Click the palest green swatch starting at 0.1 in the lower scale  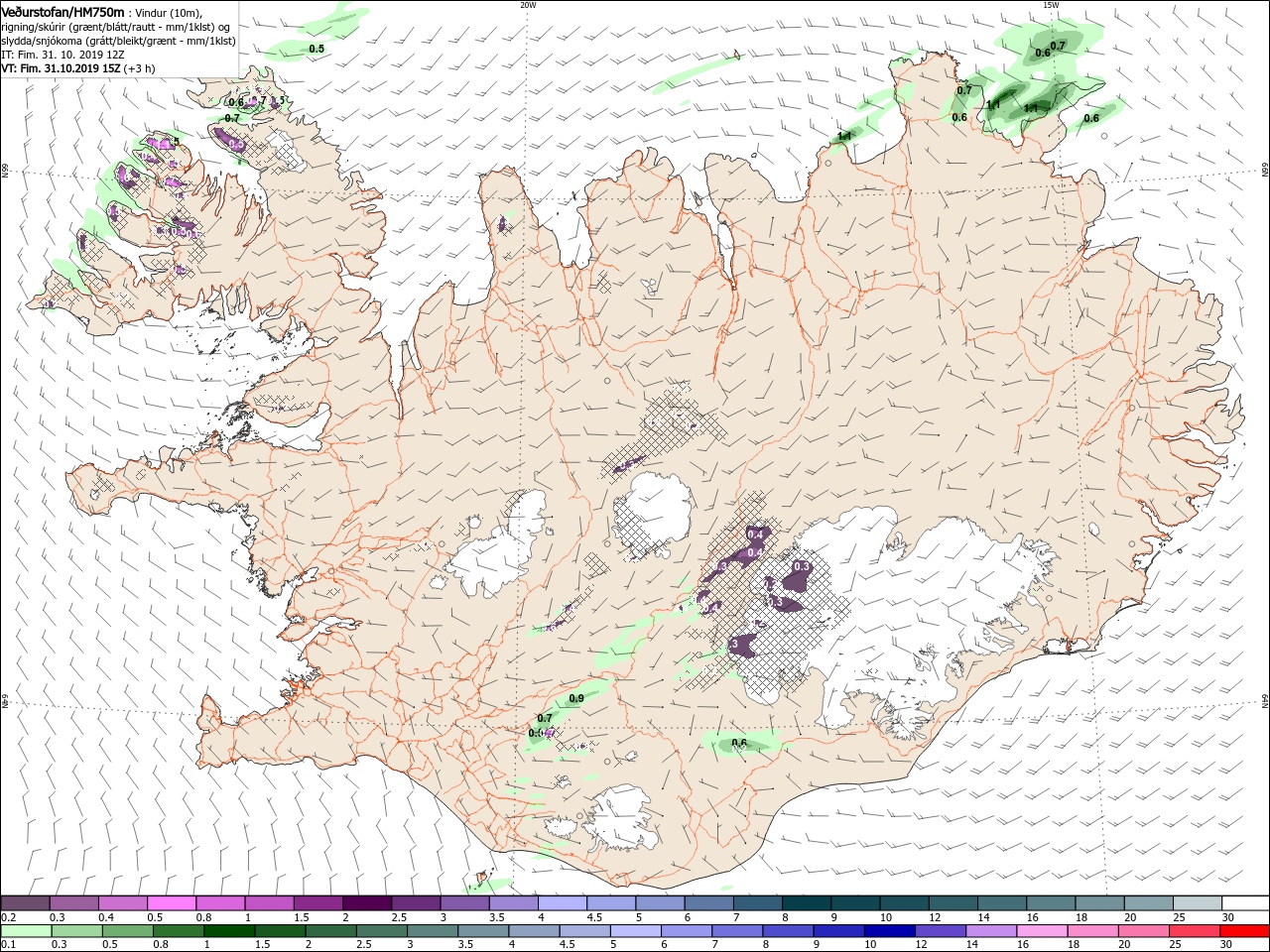(27, 931)
